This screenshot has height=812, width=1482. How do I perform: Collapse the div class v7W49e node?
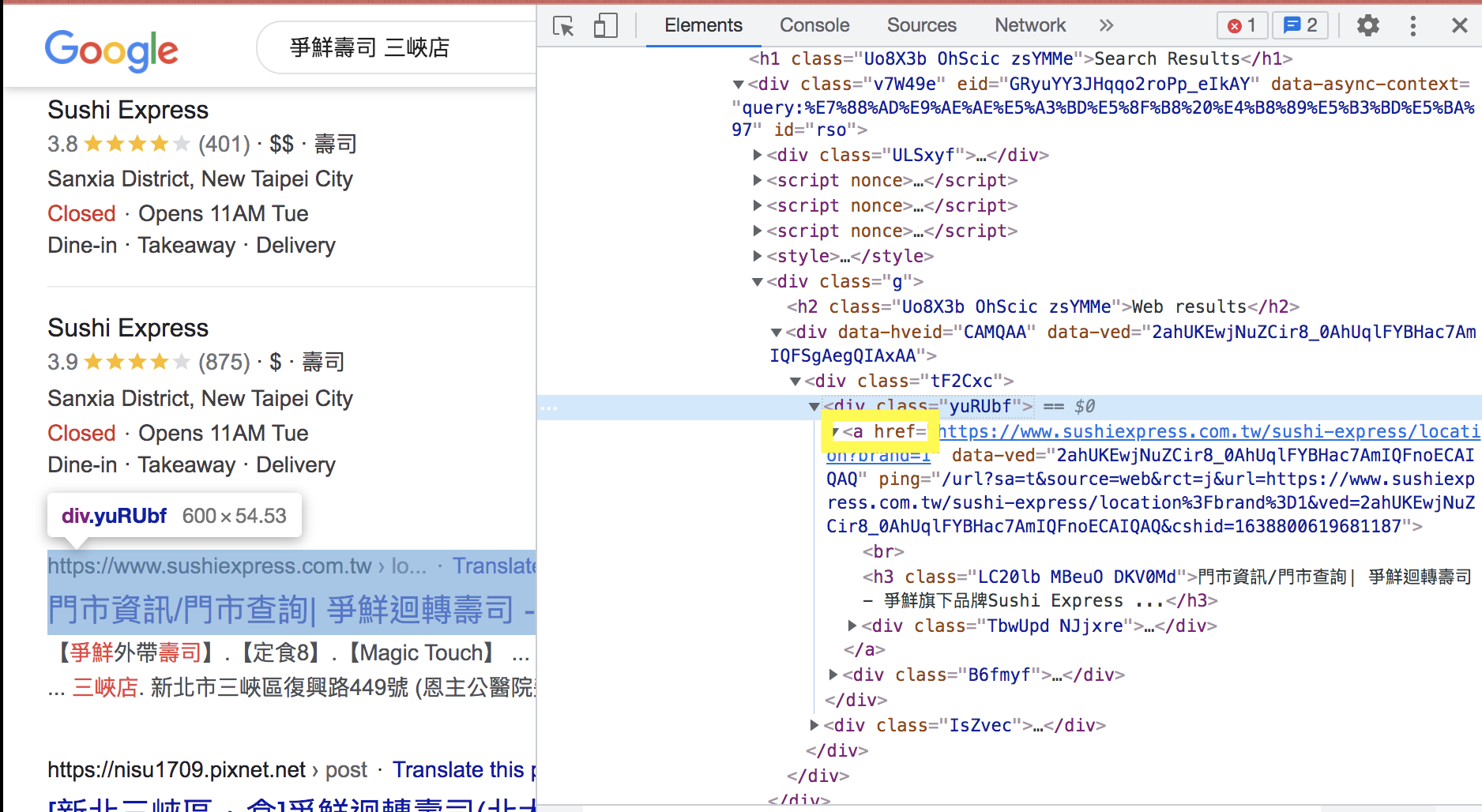click(x=739, y=85)
